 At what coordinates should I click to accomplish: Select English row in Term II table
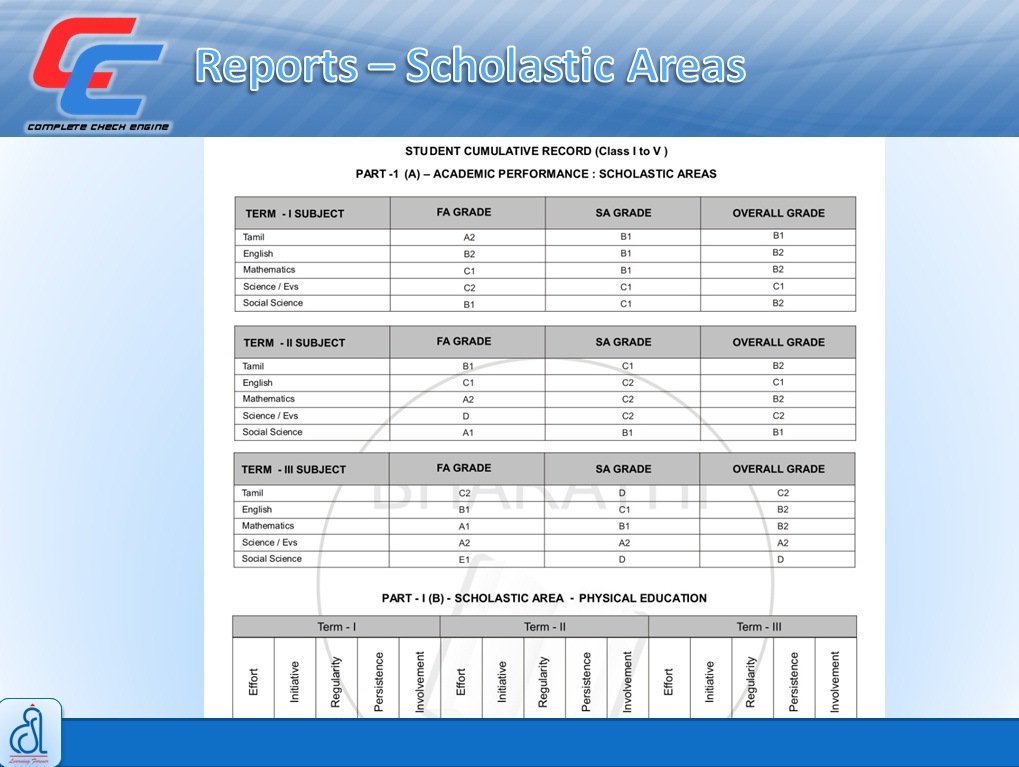point(545,383)
